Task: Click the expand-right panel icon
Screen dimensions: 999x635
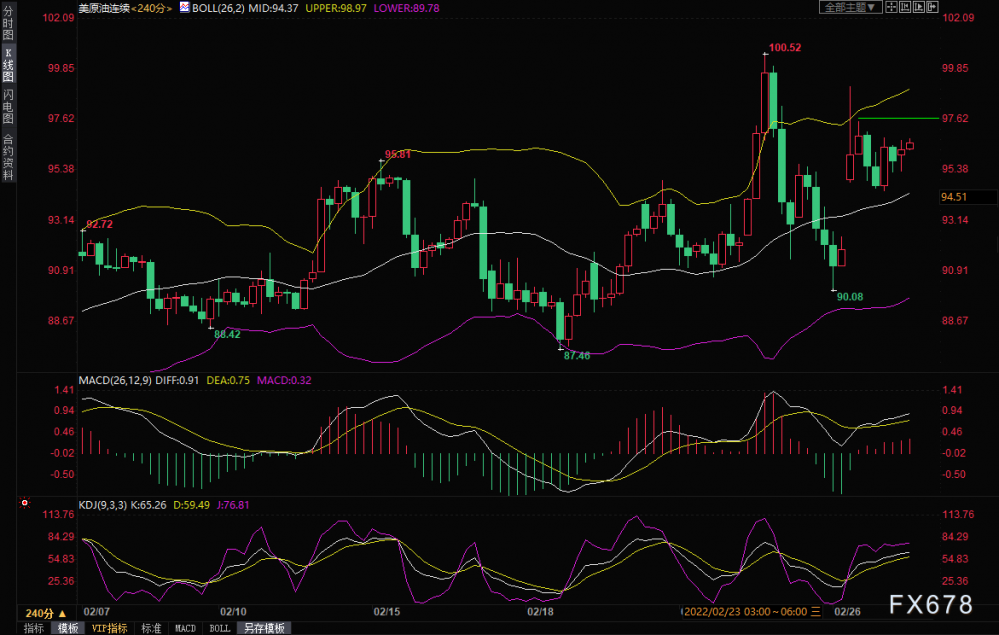Action: 932,7
